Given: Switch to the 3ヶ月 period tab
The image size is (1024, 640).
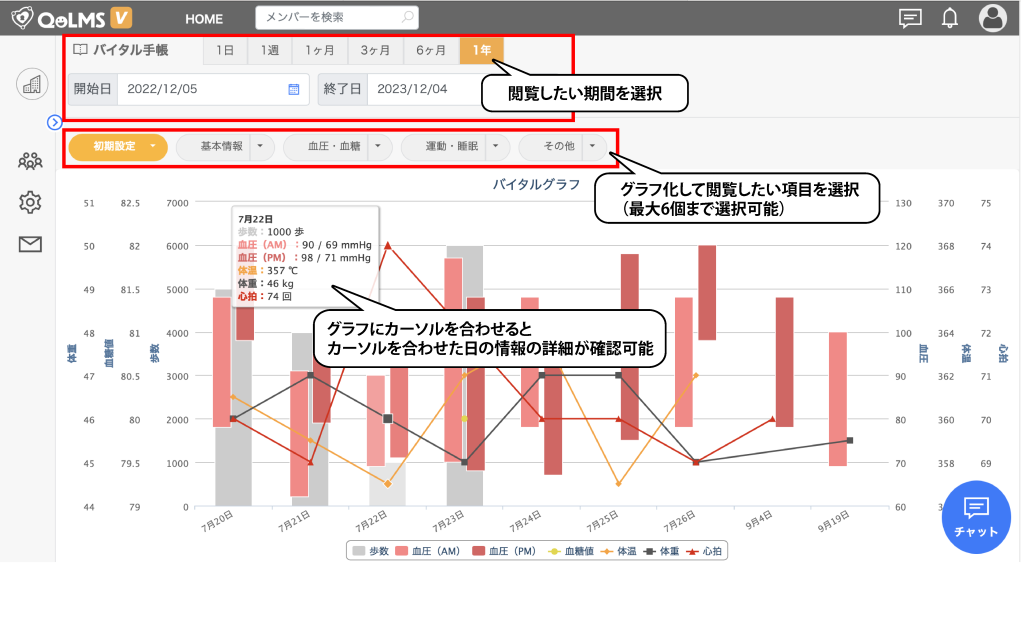Looking at the screenshot, I should pos(375,49).
